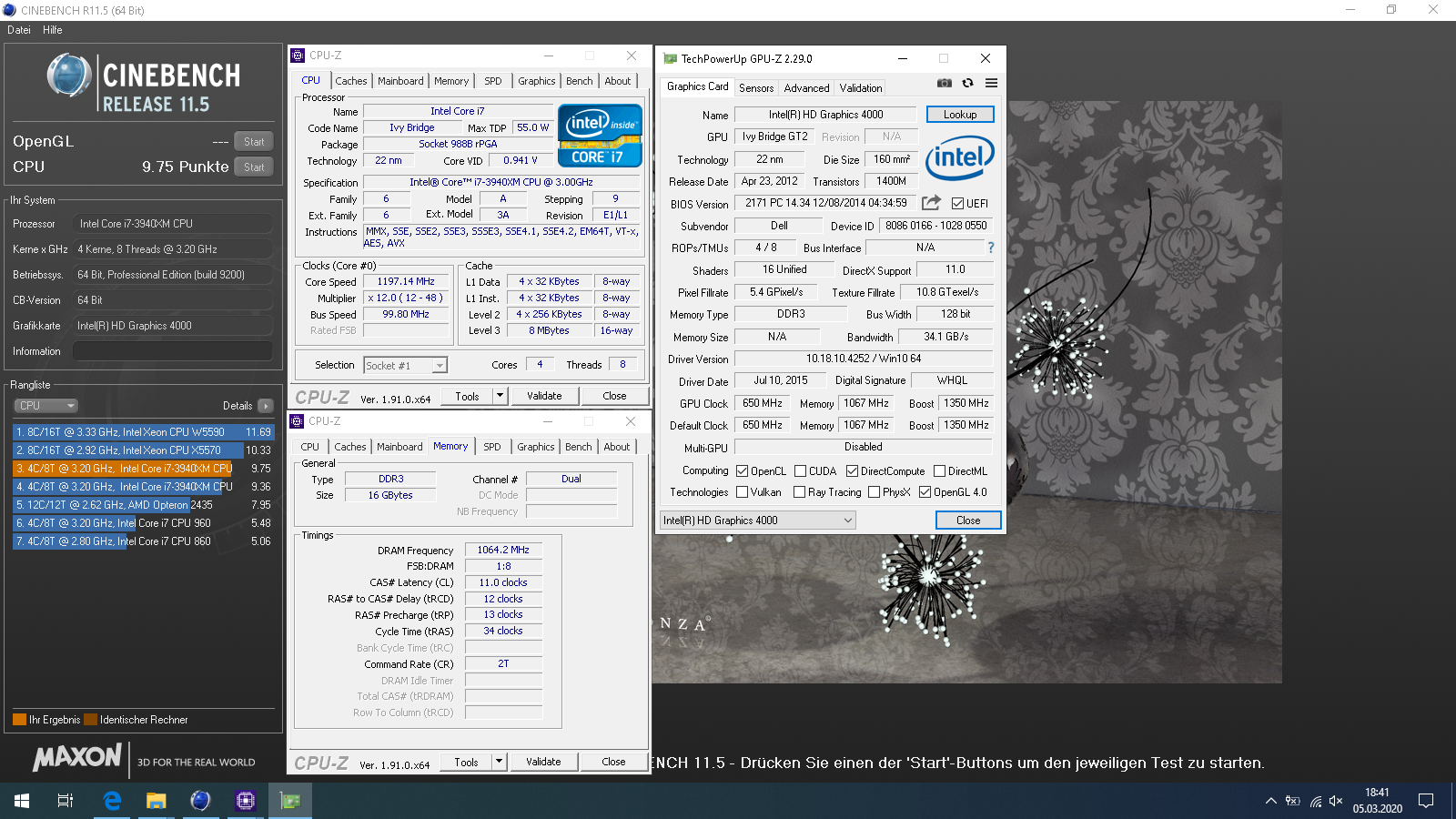This screenshot has height=819, width=1456.
Task: Take a GPU-Z screenshot with camera icon
Action: pyautogui.click(x=945, y=83)
